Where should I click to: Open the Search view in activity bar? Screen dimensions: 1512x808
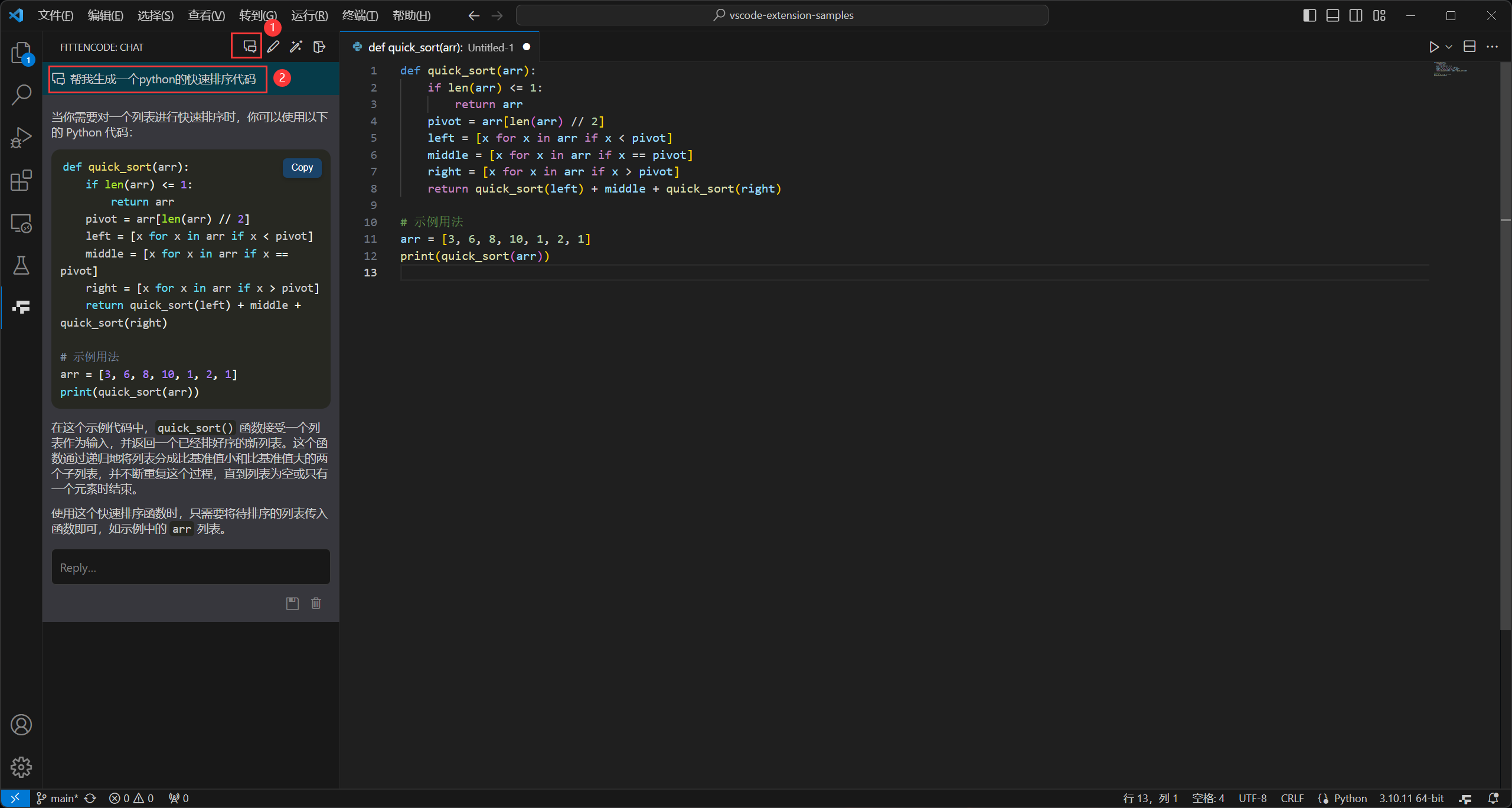coord(21,95)
